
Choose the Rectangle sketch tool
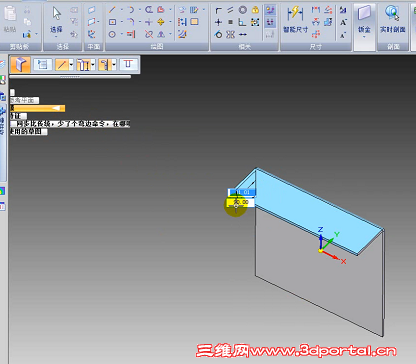pos(113,22)
